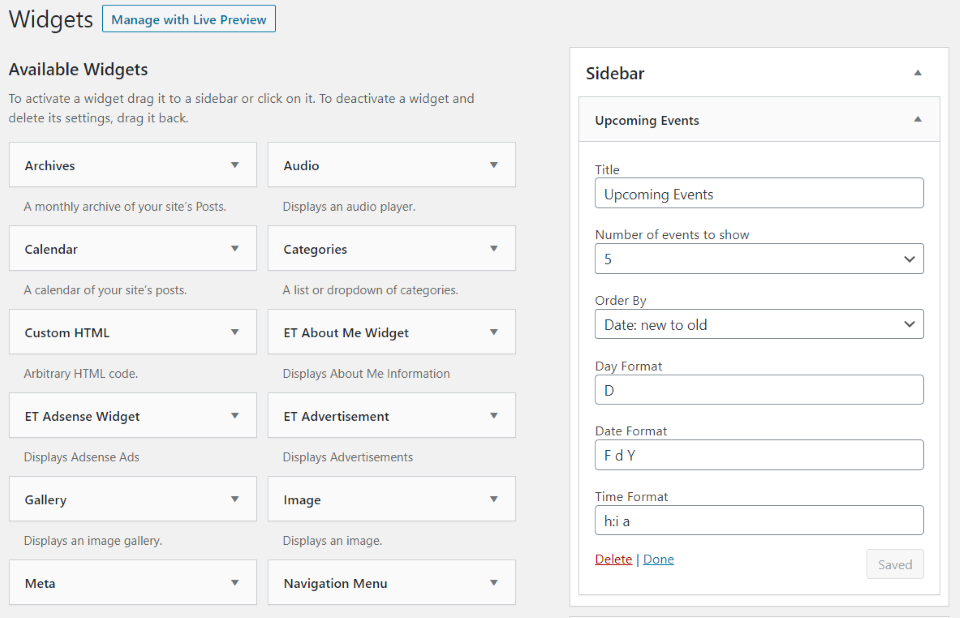Click the Time Format input field

click(x=758, y=519)
